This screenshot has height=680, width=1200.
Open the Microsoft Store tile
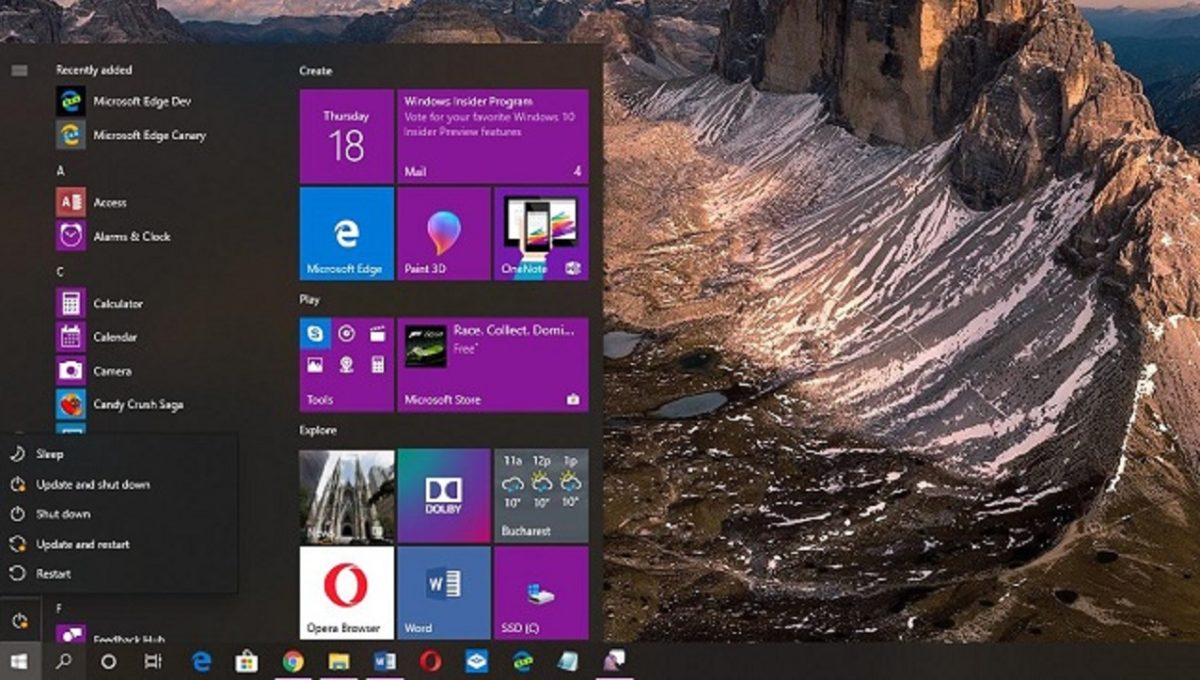coord(493,364)
